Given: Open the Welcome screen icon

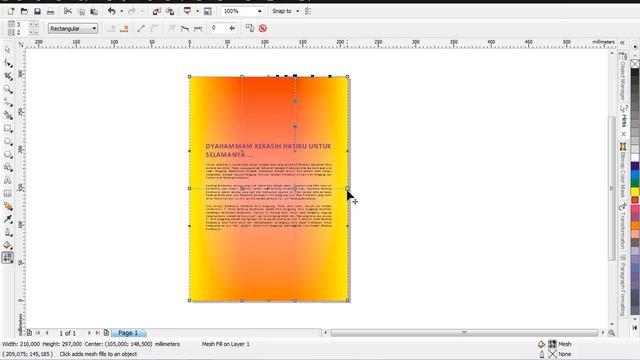Looking at the screenshot, I should coord(208,11).
